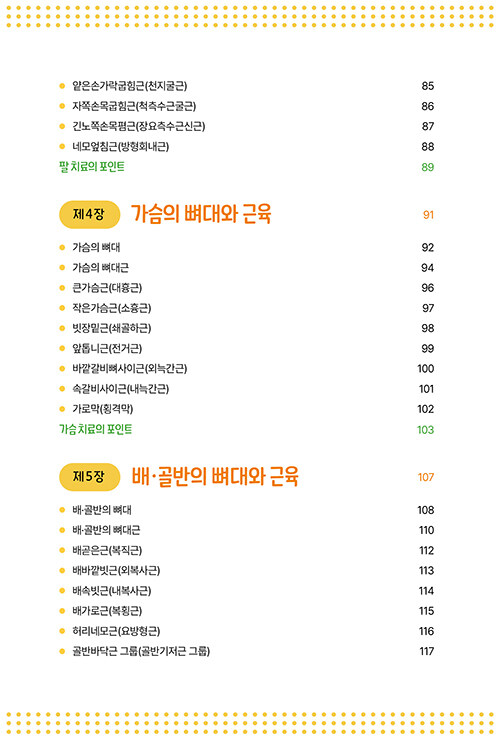The height and width of the screenshot is (740, 500).
Task: Open the 가로막(횡격막) entry
Action: point(102,409)
